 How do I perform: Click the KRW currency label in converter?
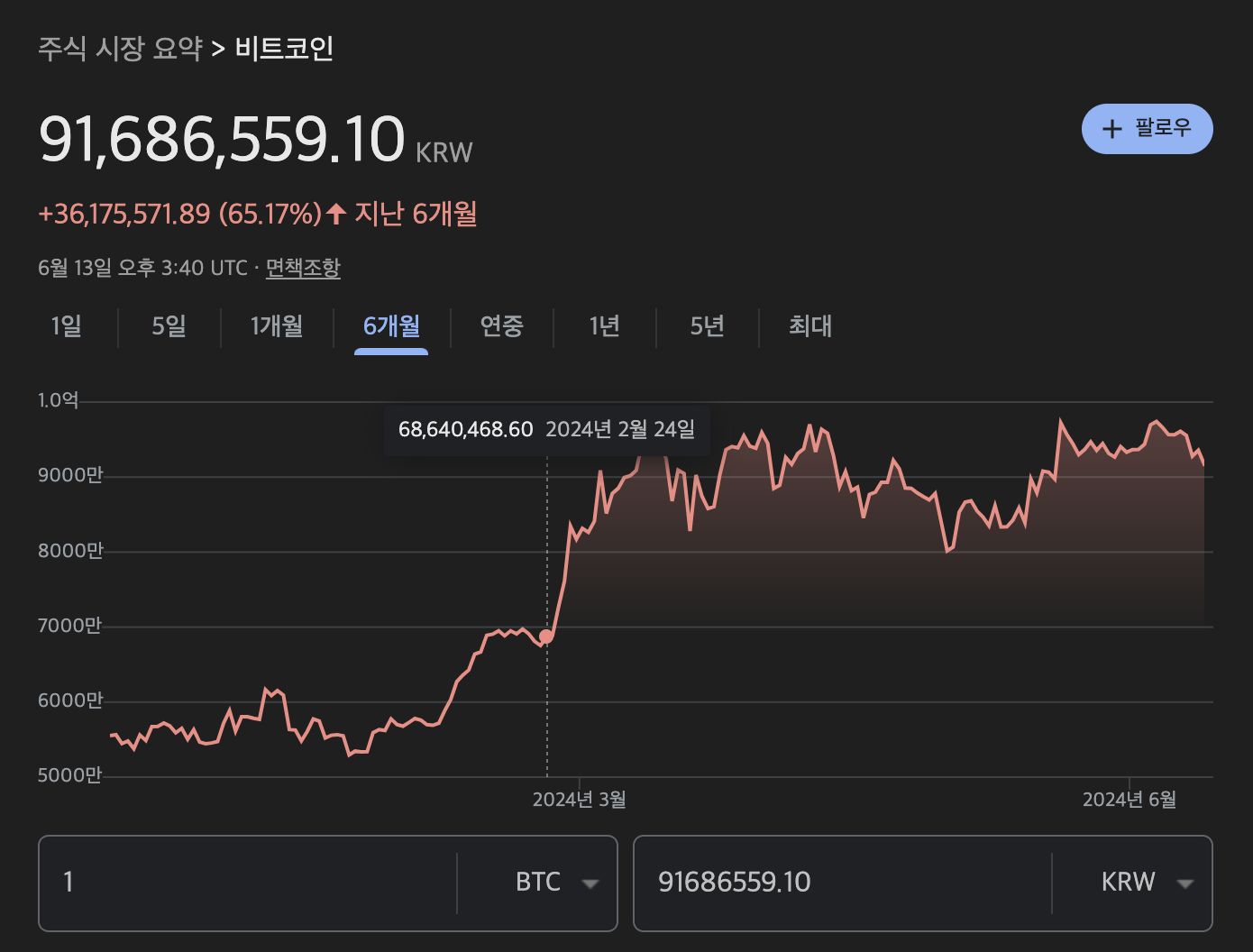point(1128,883)
